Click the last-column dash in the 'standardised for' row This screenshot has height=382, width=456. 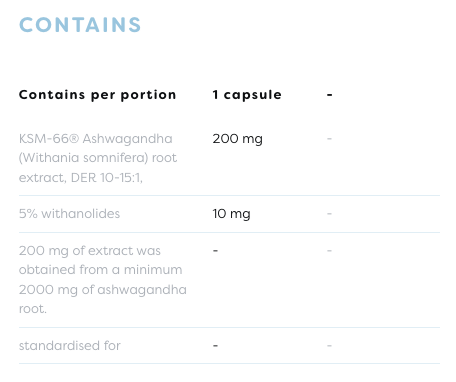pos(329,346)
